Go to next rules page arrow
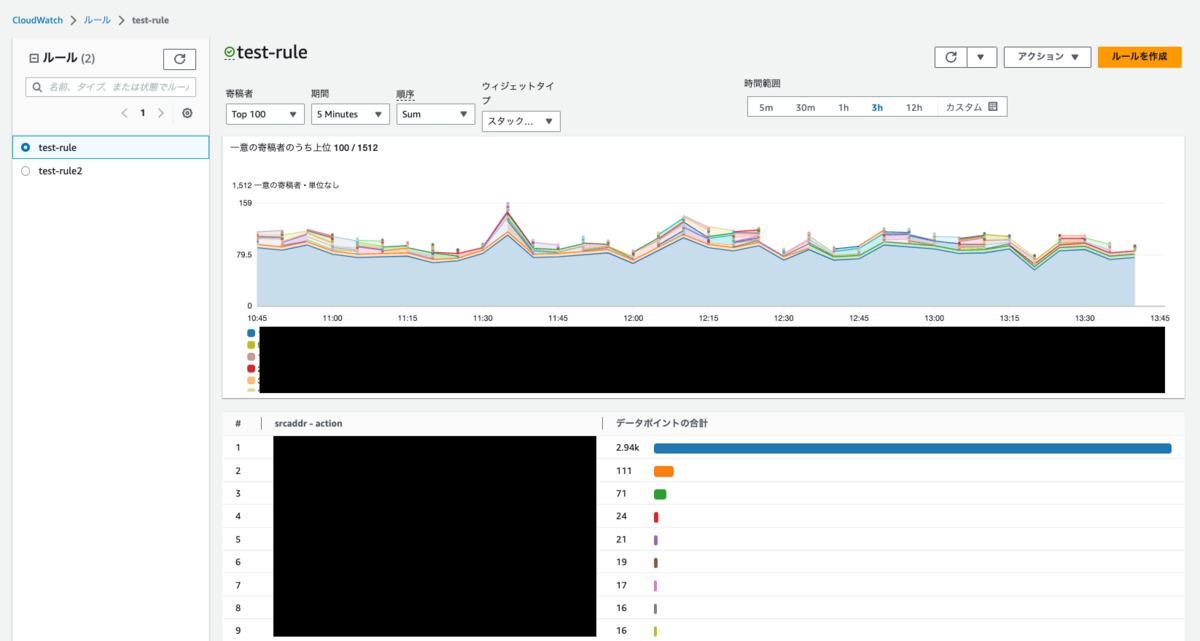Screen dimensions: 1200x641 point(161,113)
